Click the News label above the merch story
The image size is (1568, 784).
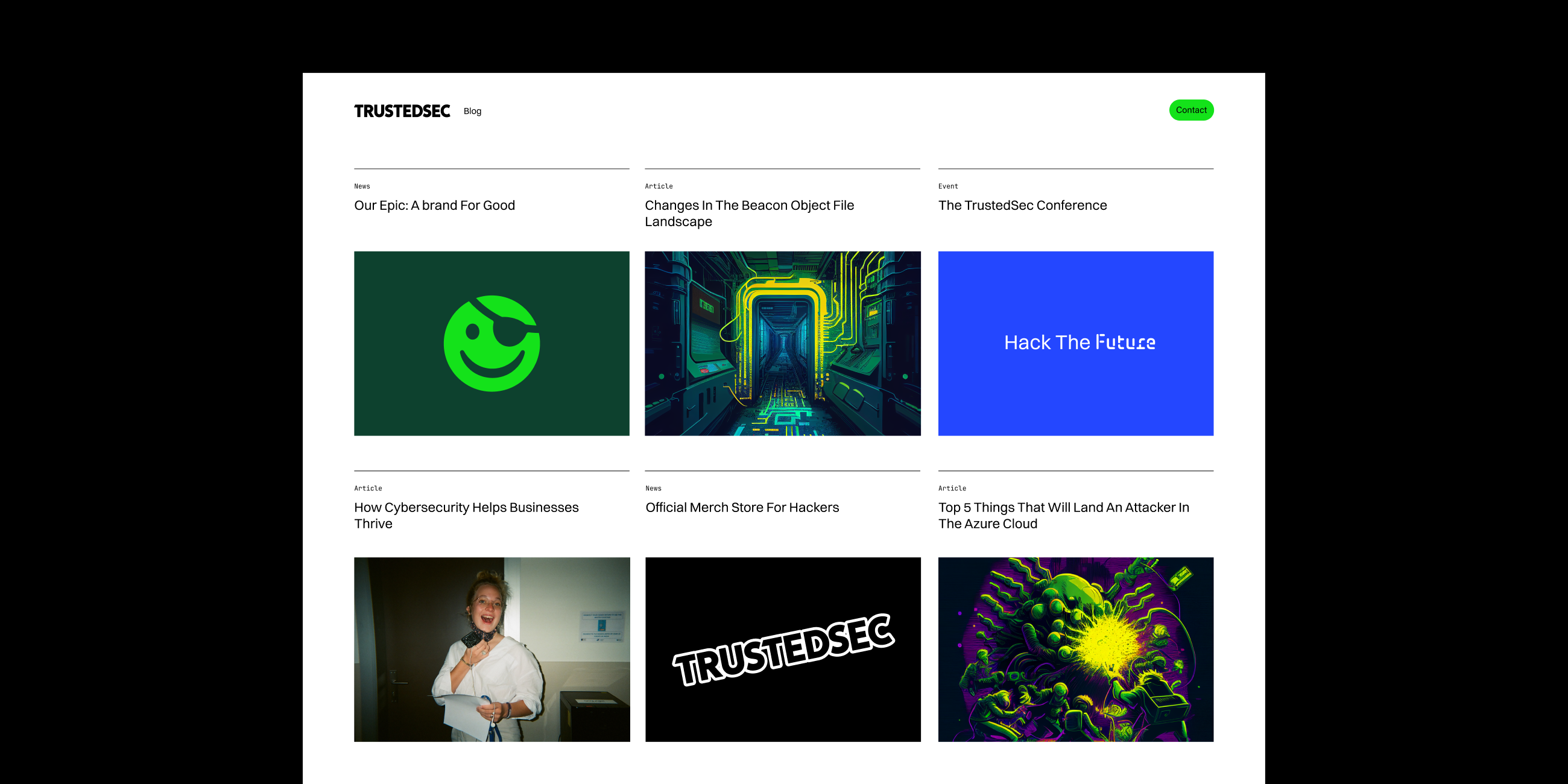(x=653, y=487)
